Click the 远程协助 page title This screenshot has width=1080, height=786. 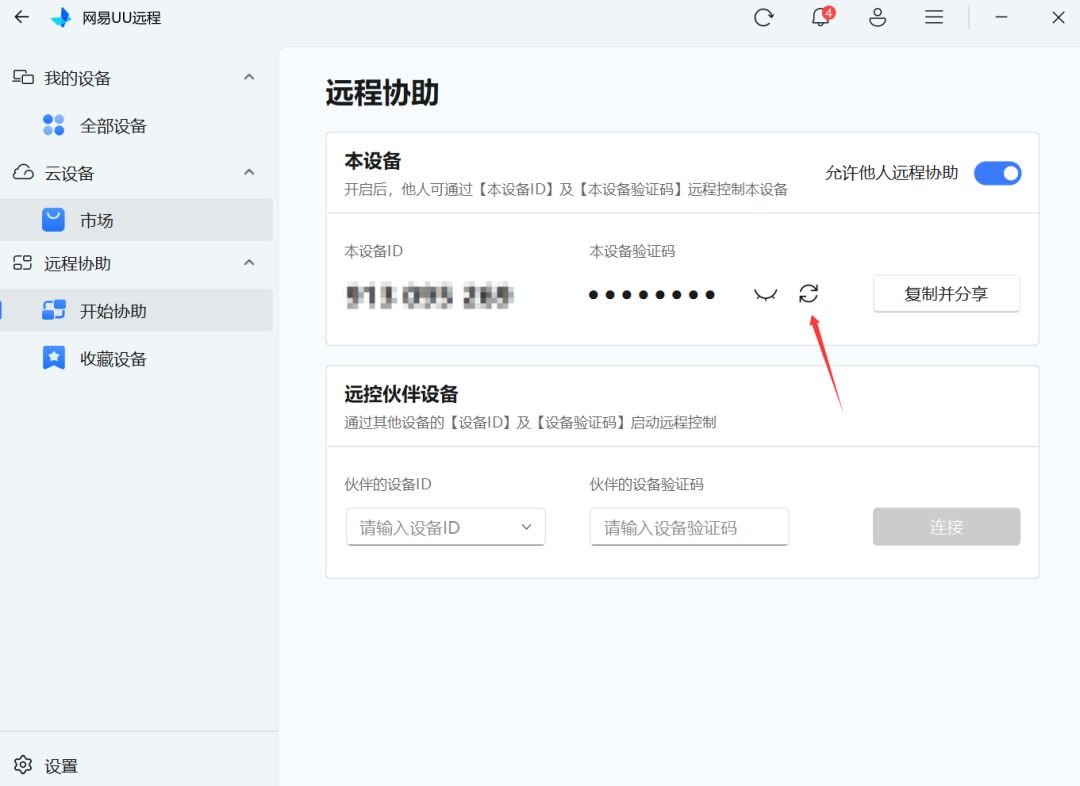[382, 93]
